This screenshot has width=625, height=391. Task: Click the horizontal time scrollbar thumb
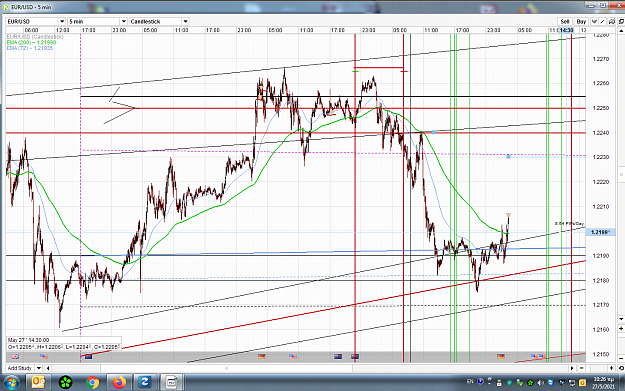click(226, 368)
